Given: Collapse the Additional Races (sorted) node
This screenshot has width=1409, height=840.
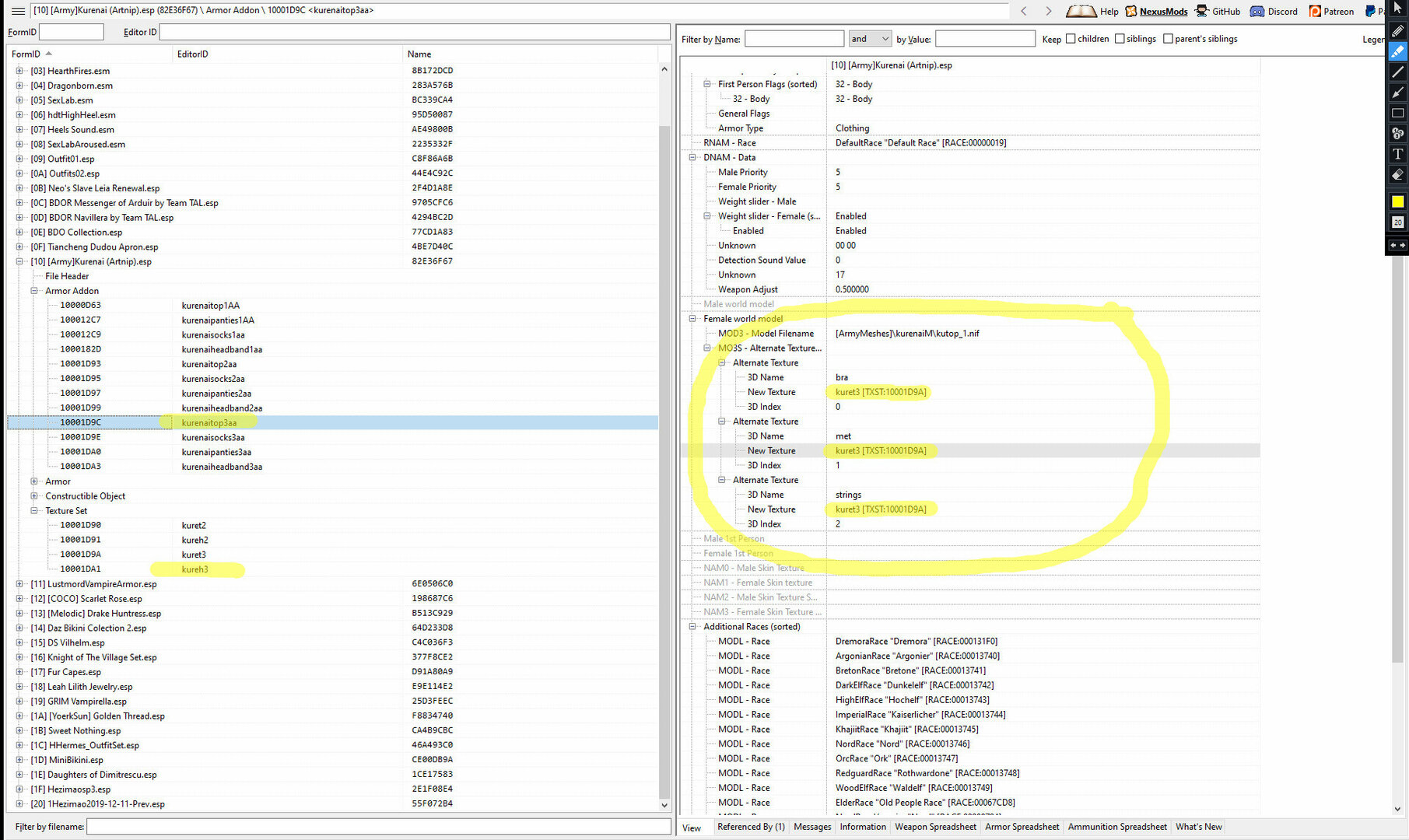Looking at the screenshot, I should coord(692,627).
